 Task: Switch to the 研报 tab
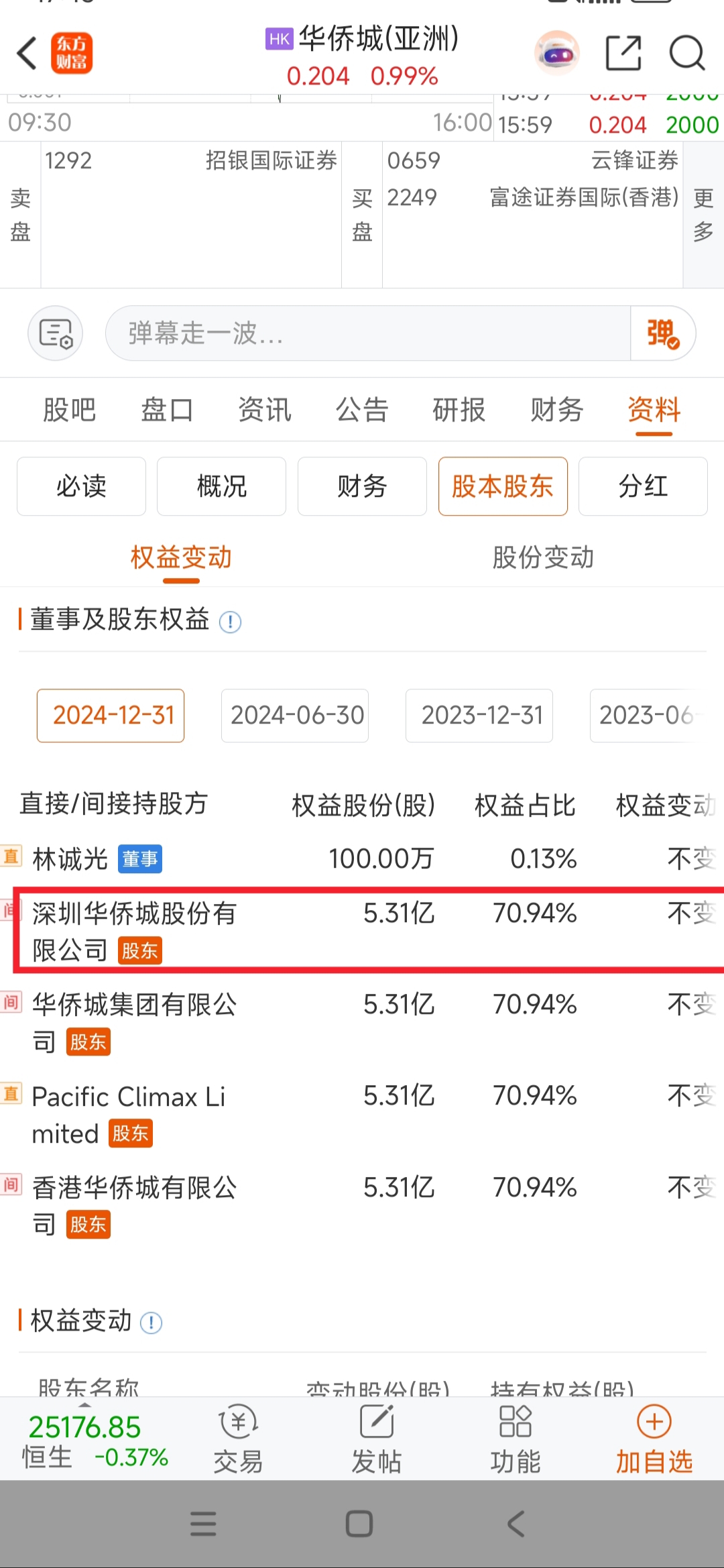point(459,410)
